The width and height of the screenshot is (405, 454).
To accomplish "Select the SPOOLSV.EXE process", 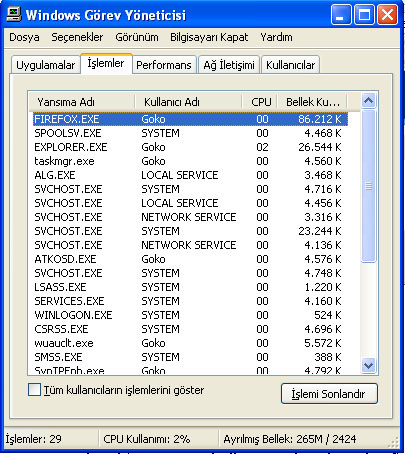I will 190,133.
